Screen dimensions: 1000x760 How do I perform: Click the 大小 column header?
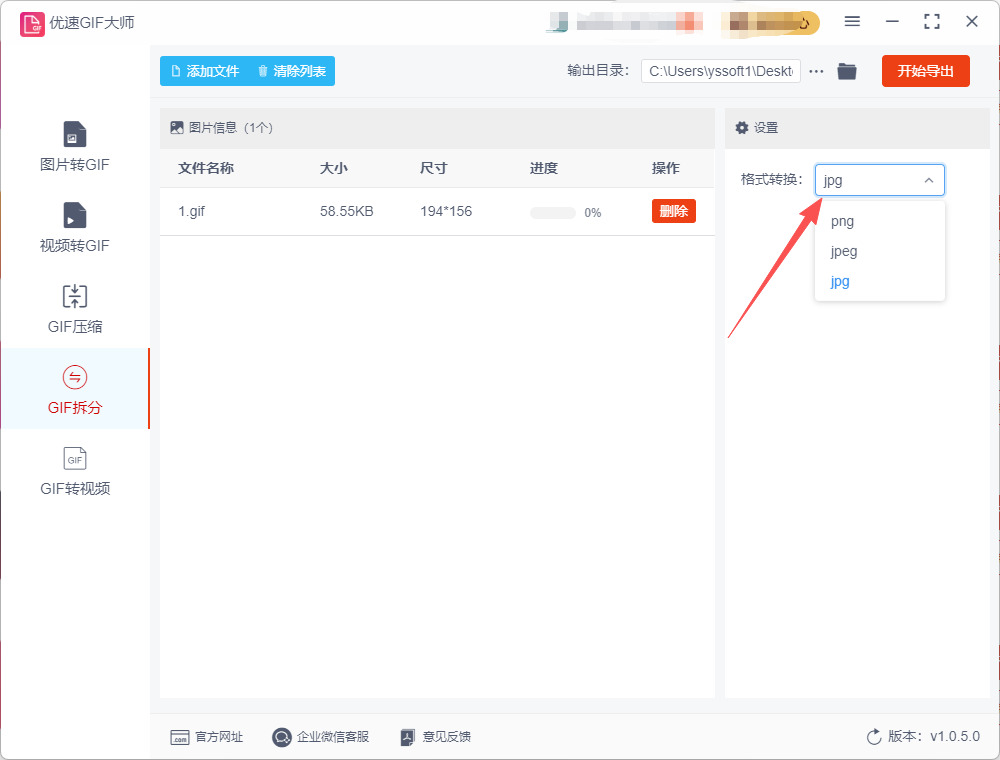coord(334,168)
